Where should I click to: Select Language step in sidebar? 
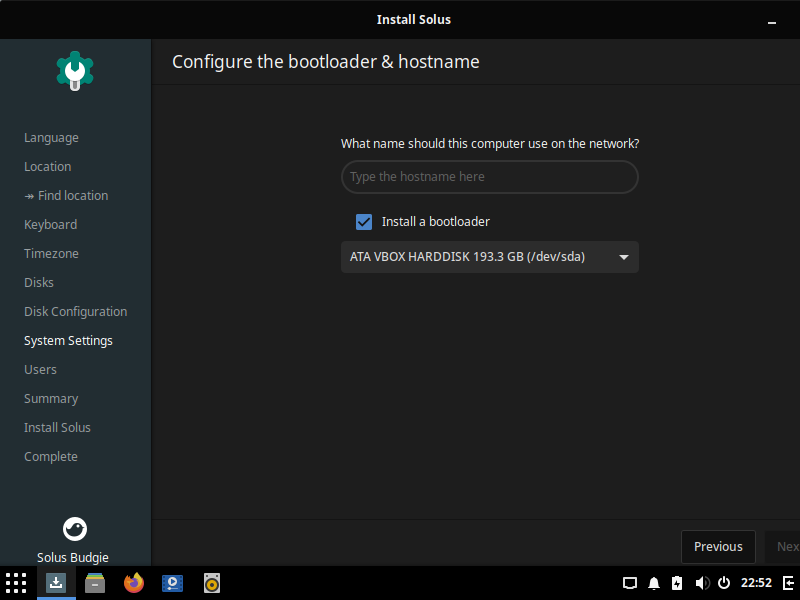point(51,138)
